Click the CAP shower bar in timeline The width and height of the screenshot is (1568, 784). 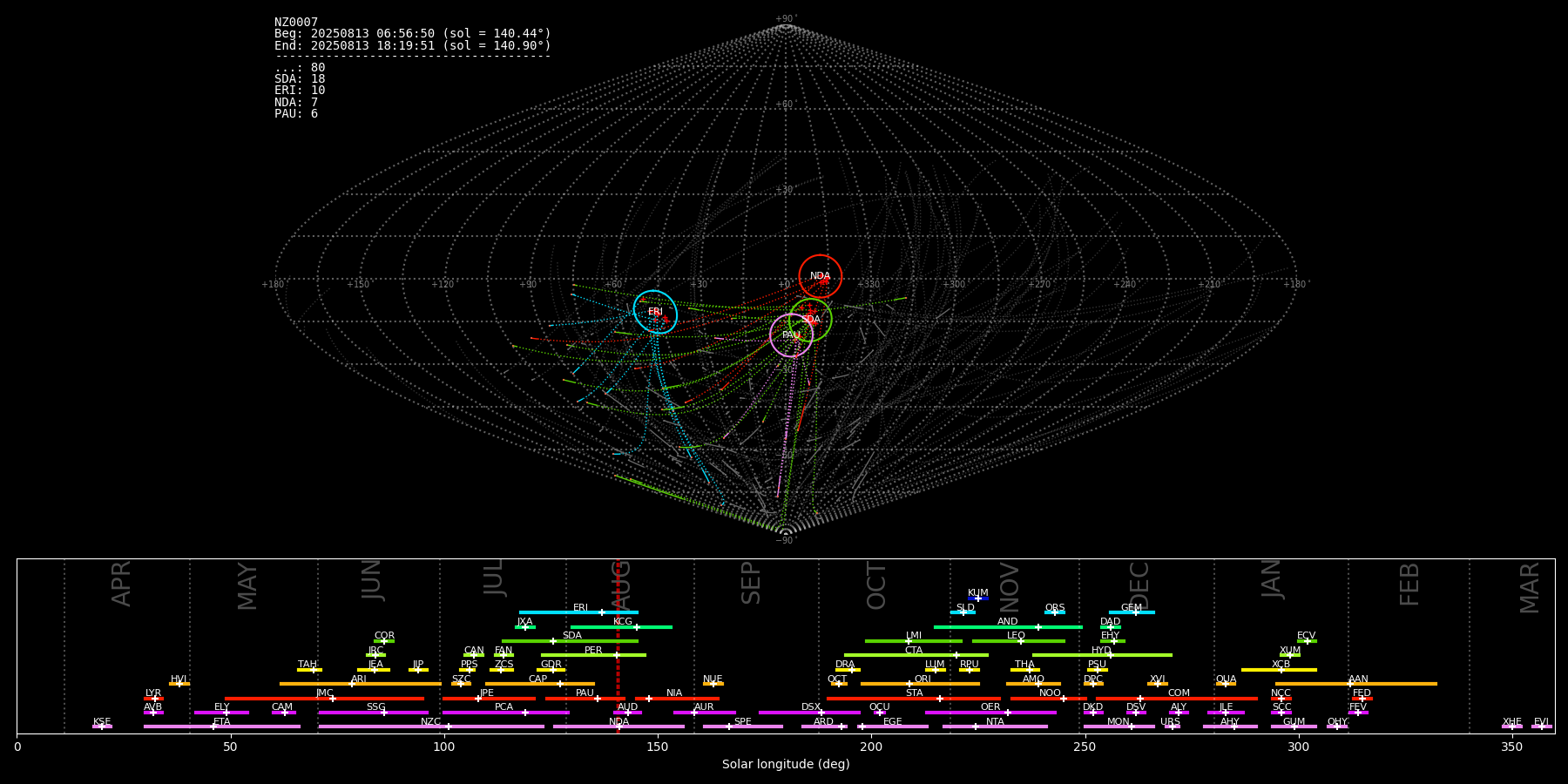pos(540,684)
